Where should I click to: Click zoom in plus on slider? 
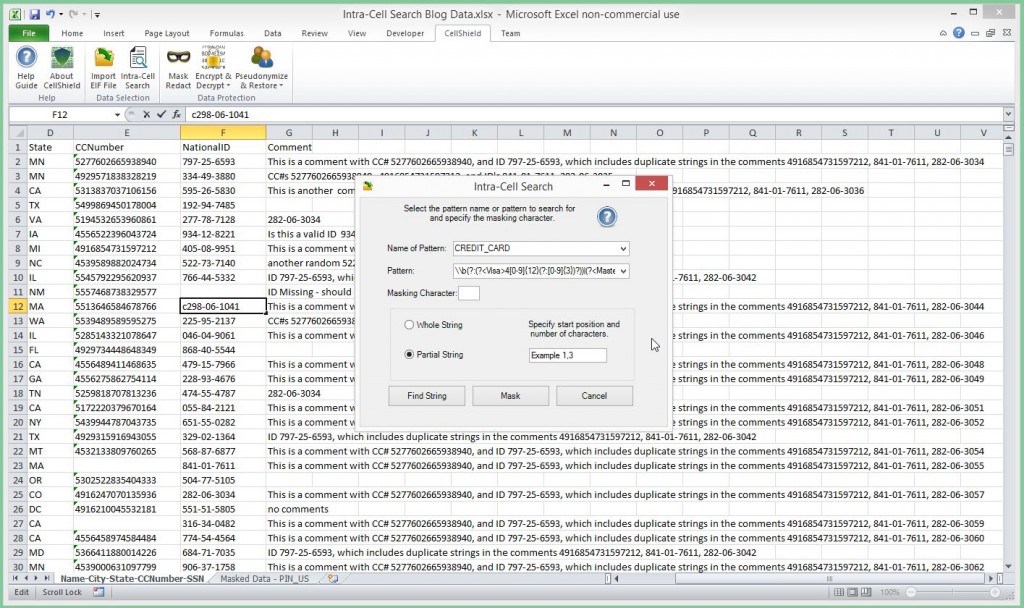[x=995, y=592]
